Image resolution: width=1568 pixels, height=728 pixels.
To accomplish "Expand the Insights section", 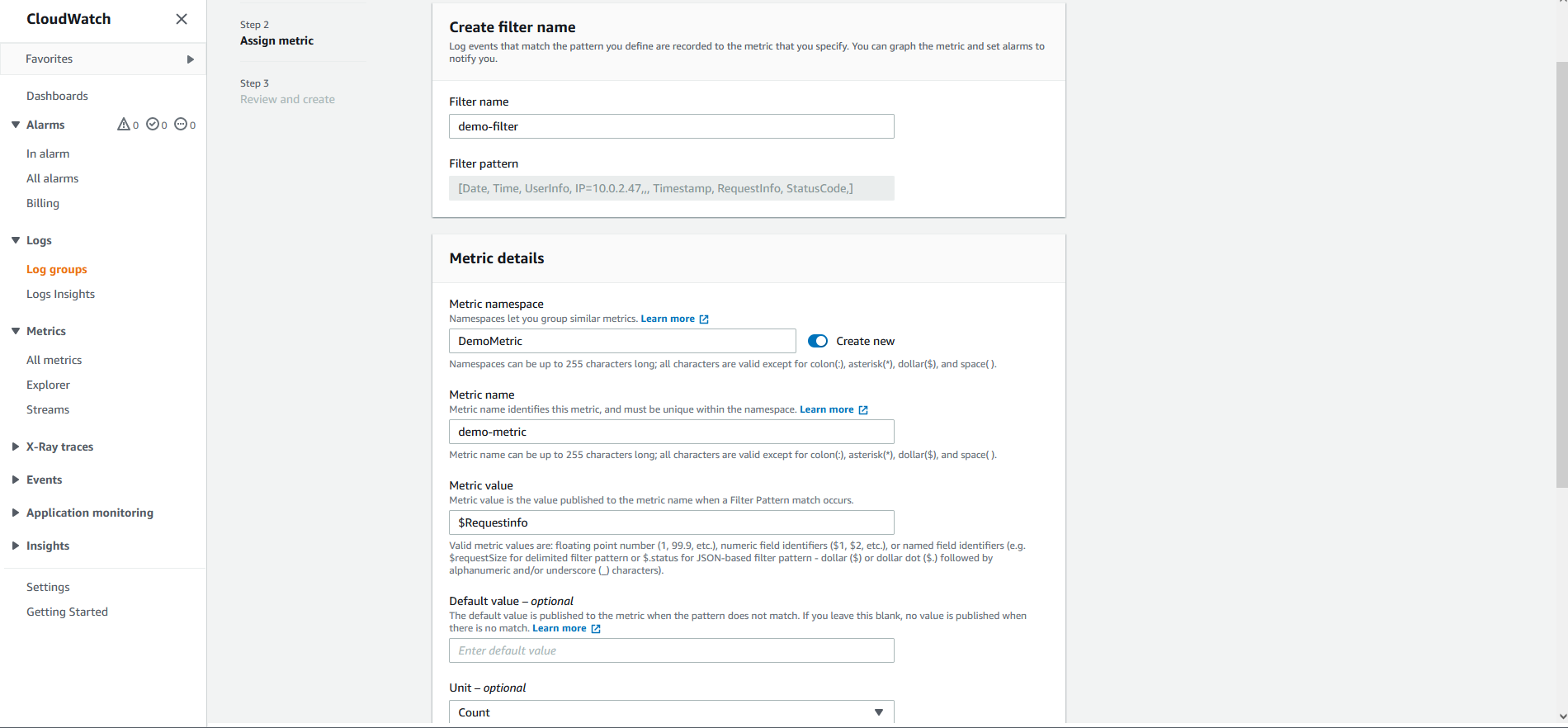I will click(x=16, y=546).
